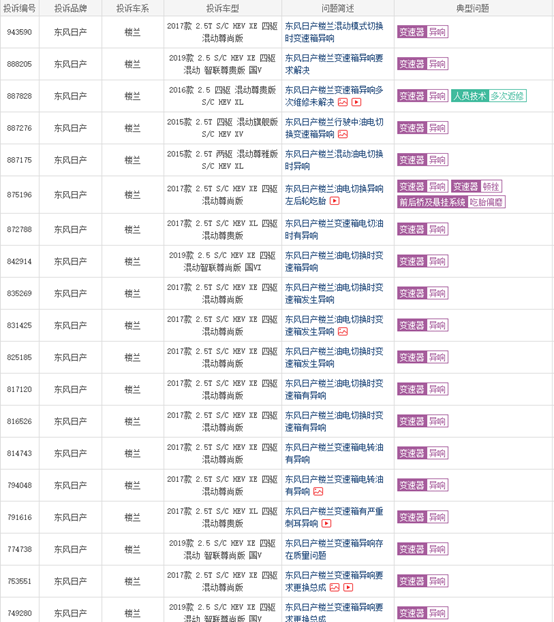Open complaint 774738 description link
The height and width of the screenshot is (622, 554).
(x=334, y=549)
